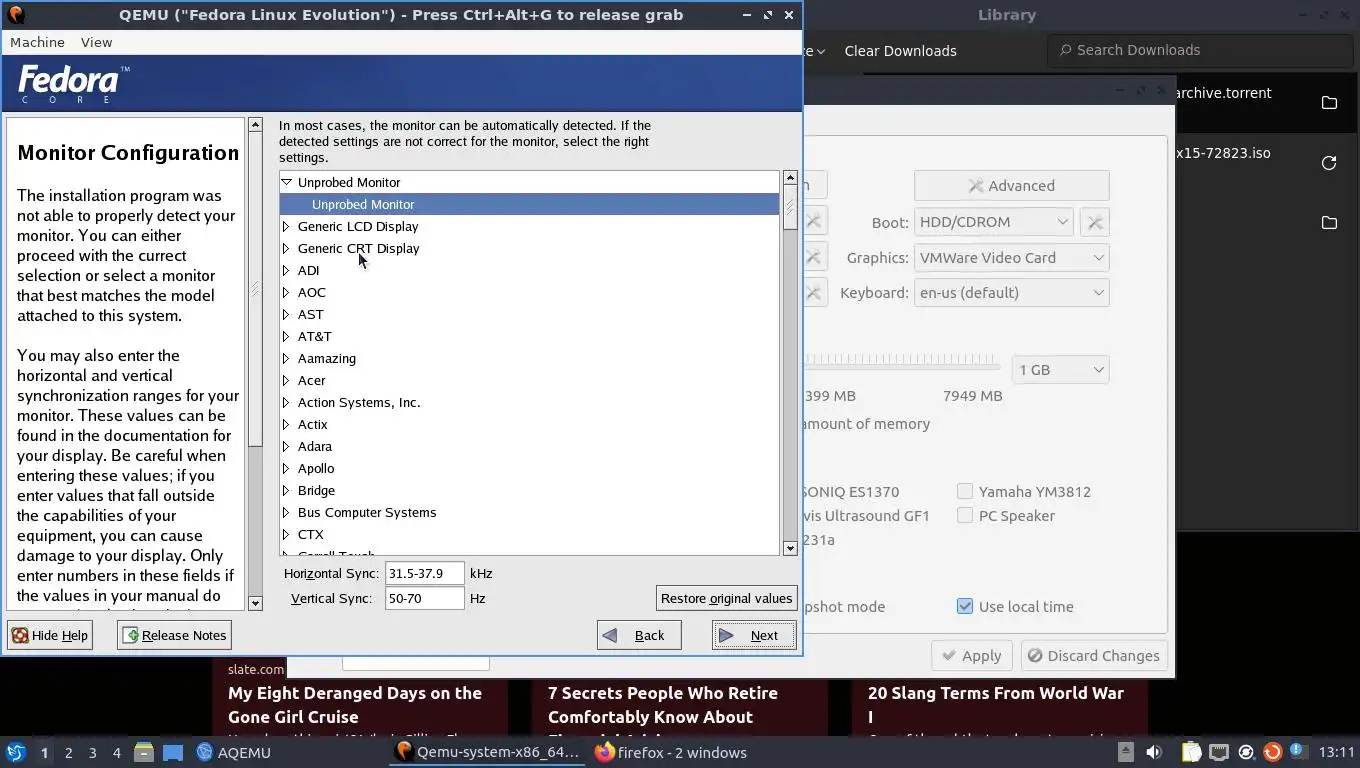1360x768 pixels.
Task: Click Clear Downloads in the Library window
Action: 900,50
